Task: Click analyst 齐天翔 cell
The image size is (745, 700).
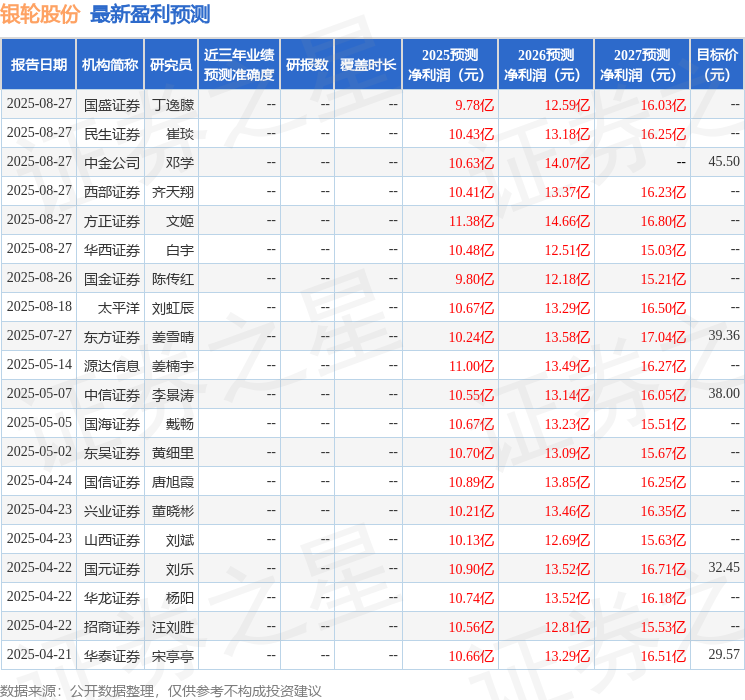Action: tap(173, 192)
